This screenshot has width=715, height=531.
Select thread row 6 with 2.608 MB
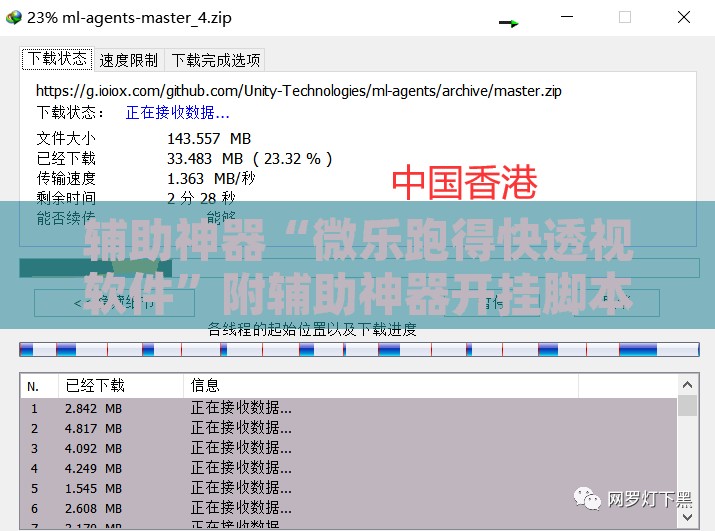pyautogui.click(x=349, y=509)
